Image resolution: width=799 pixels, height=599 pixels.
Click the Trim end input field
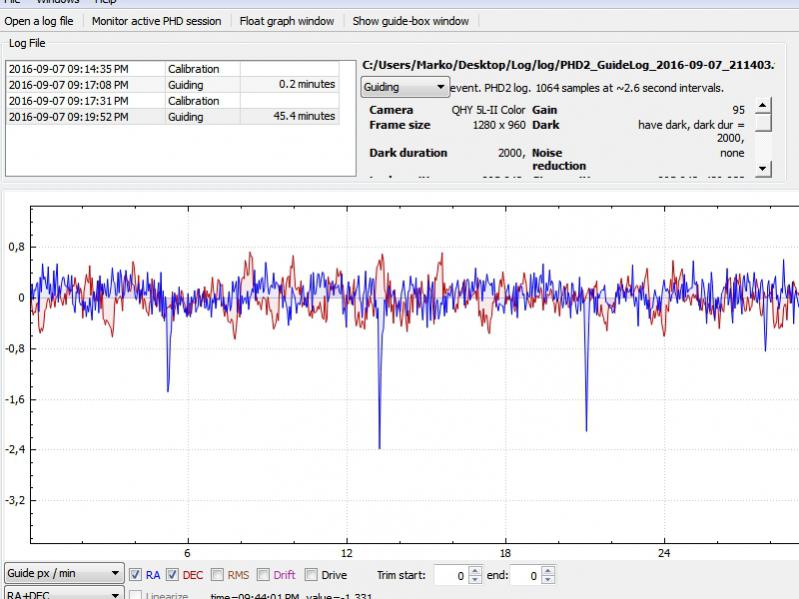pos(524,576)
